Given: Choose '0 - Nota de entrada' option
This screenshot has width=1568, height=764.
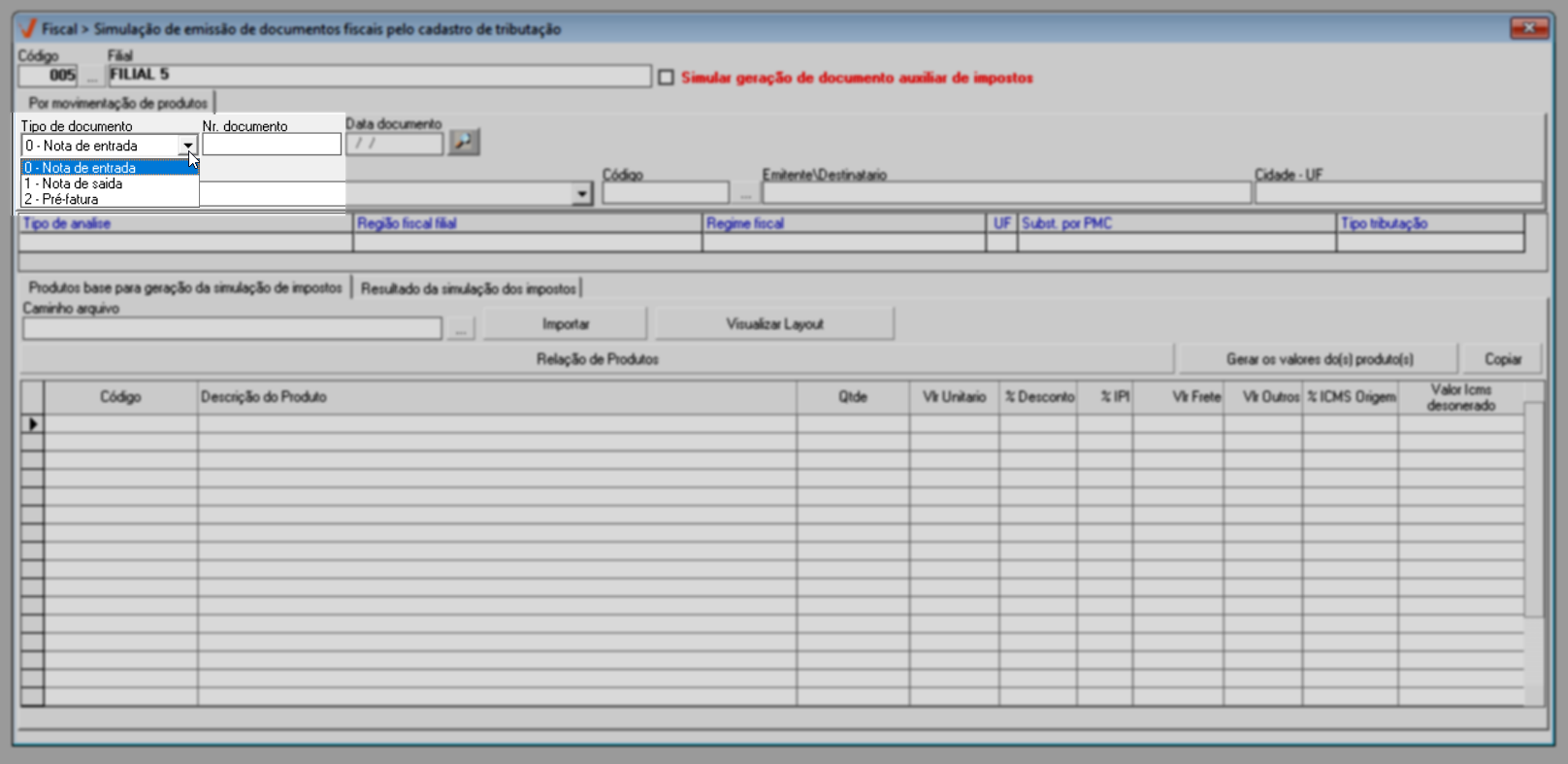Looking at the screenshot, I should [x=110, y=168].
